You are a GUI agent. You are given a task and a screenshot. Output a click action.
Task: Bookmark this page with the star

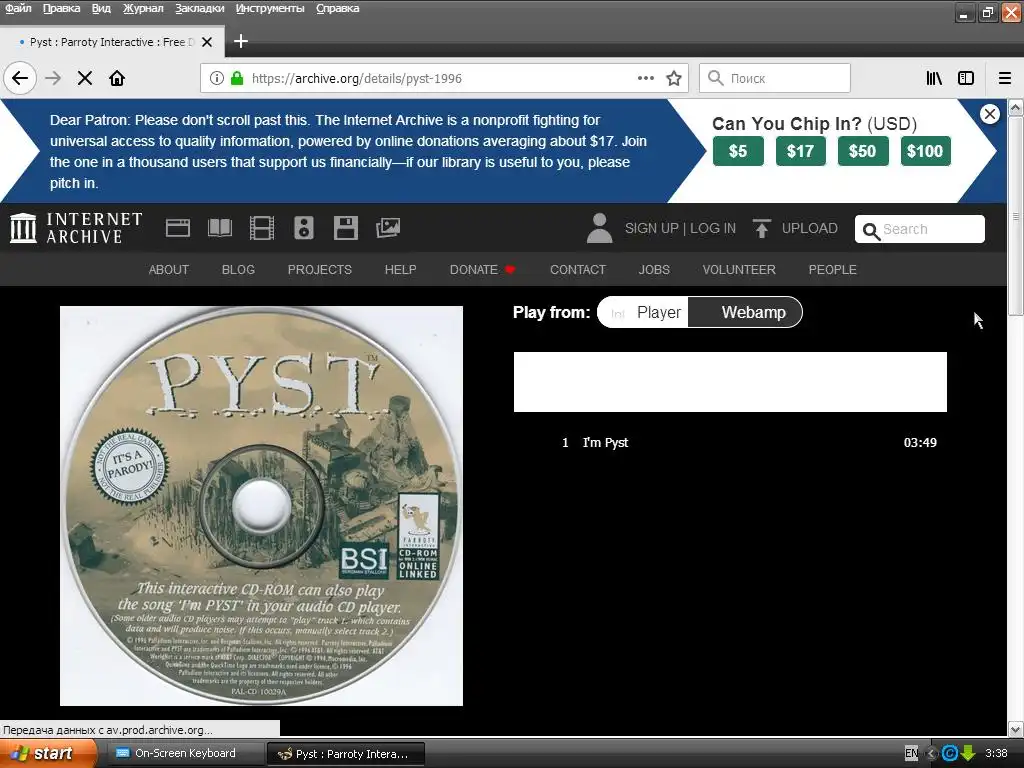(x=674, y=78)
